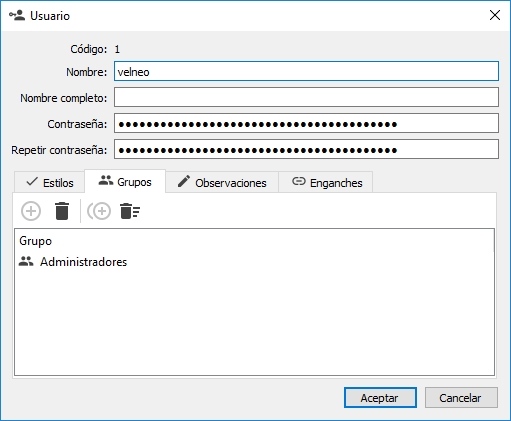This screenshot has width=511, height=421.
Task: Click the Repetir contraseña field
Action: point(306,149)
